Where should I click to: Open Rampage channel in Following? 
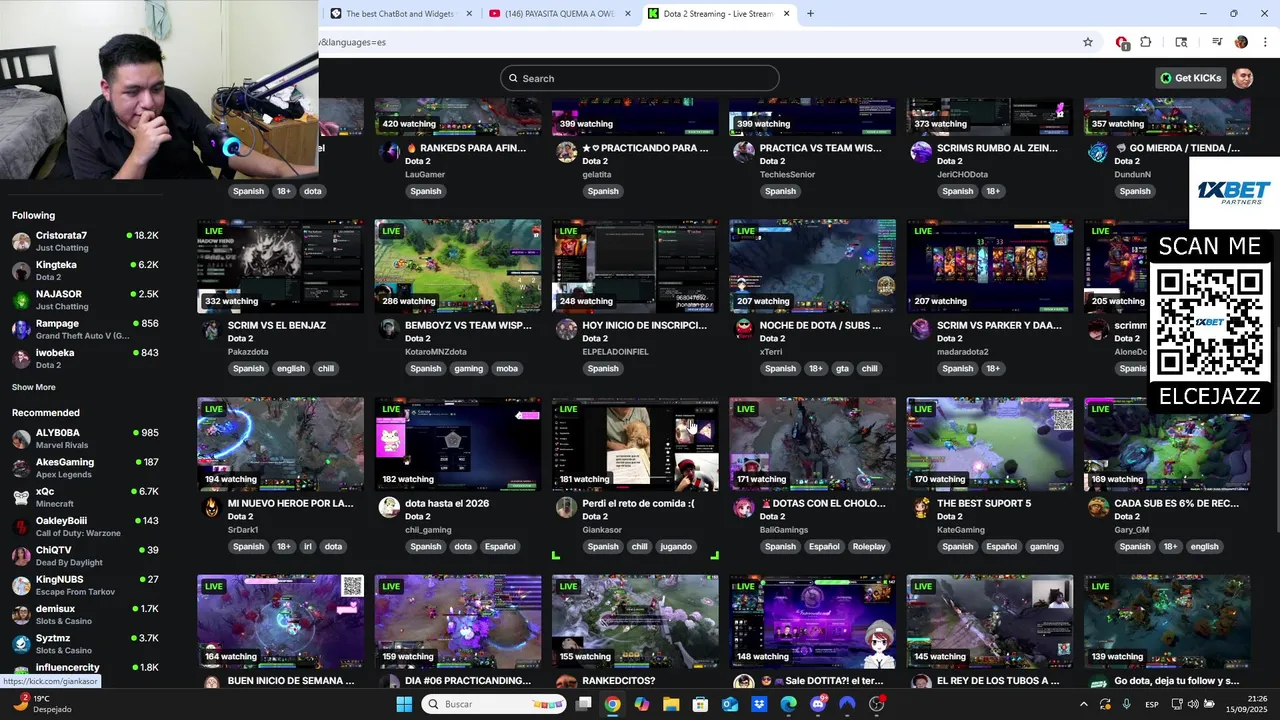(x=85, y=329)
